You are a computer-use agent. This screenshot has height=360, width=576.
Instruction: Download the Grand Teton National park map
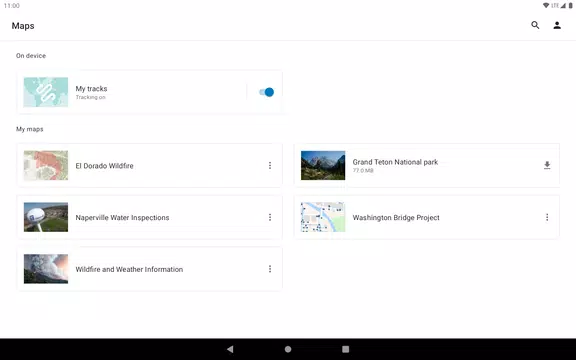(547, 165)
